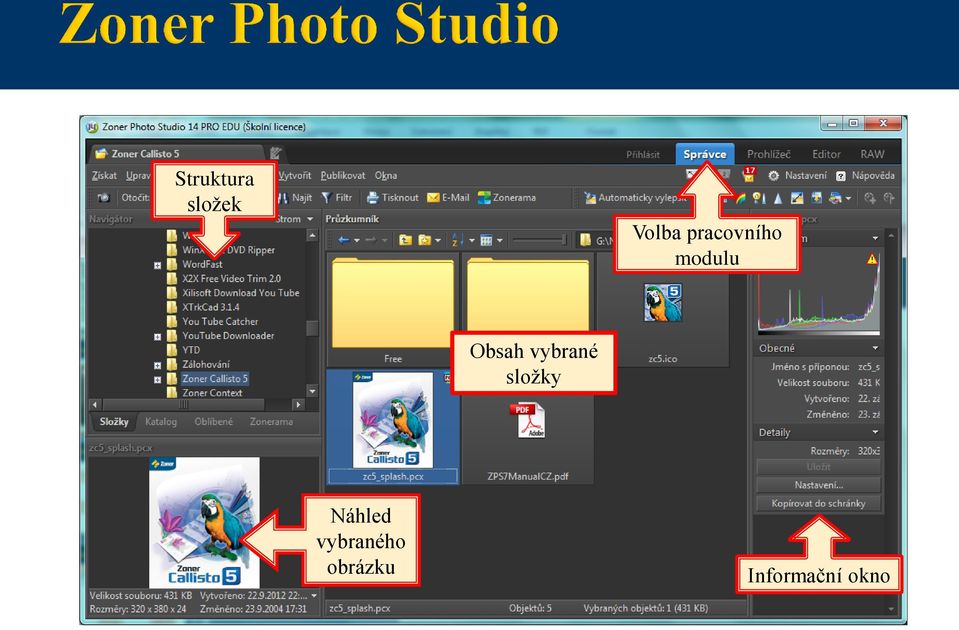Click the folder tree scroll-down arrow
959x630 pixels.
click(312, 391)
